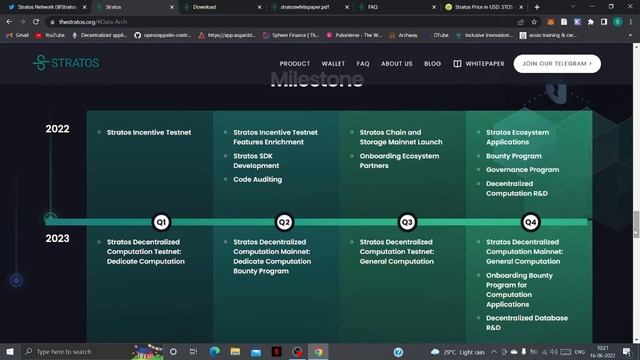Reload the page with the refresh icon

pos(36,22)
